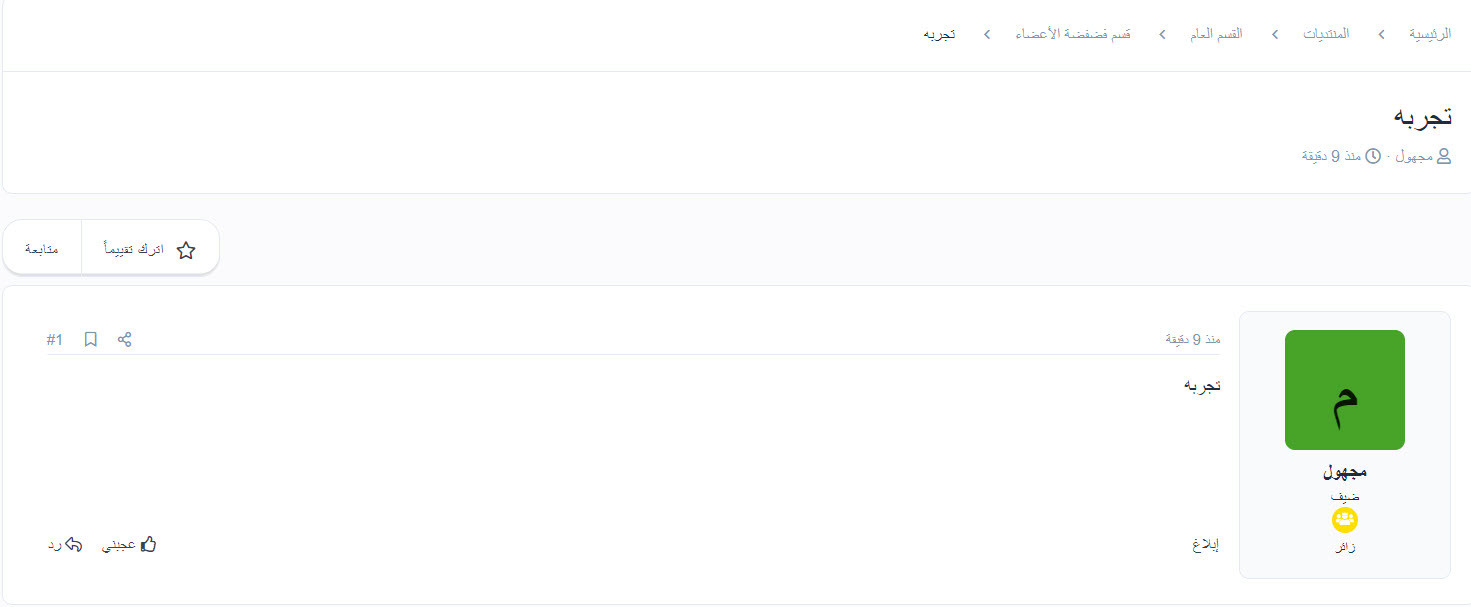Go to الرئيسية breadcrumb link
The image size is (1471, 607).
[1430, 34]
